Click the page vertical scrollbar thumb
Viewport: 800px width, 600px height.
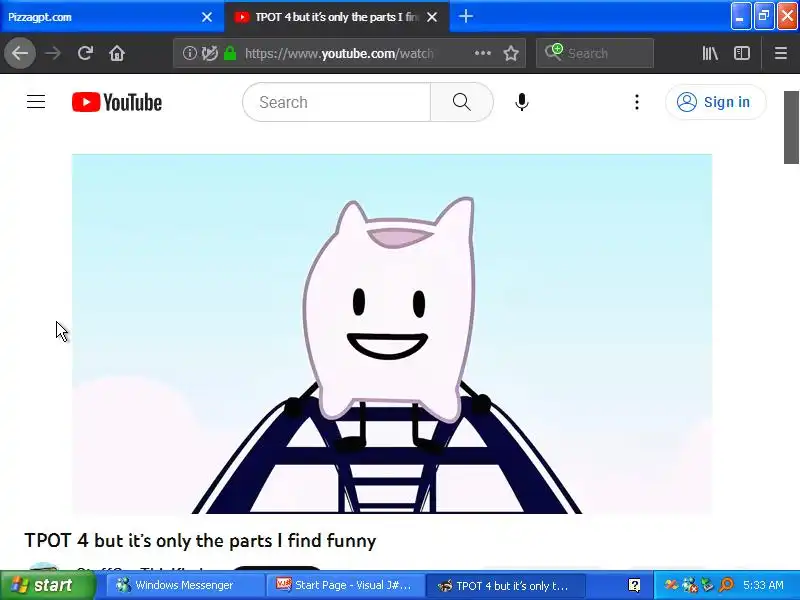point(791,128)
